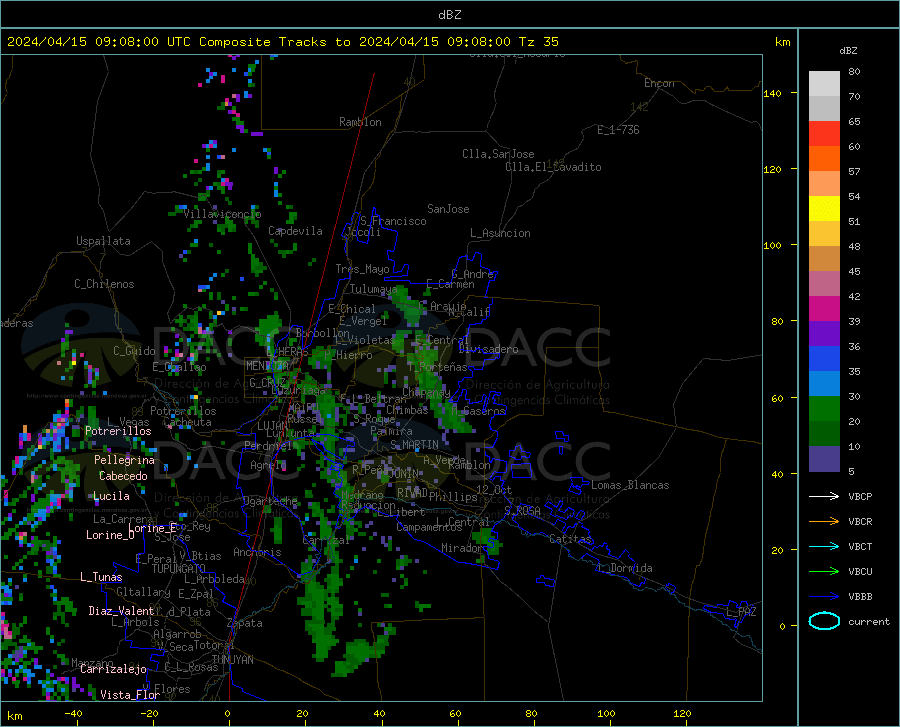
Task: Pick the dark green swatch below 20 dBZ
Action: [824, 434]
